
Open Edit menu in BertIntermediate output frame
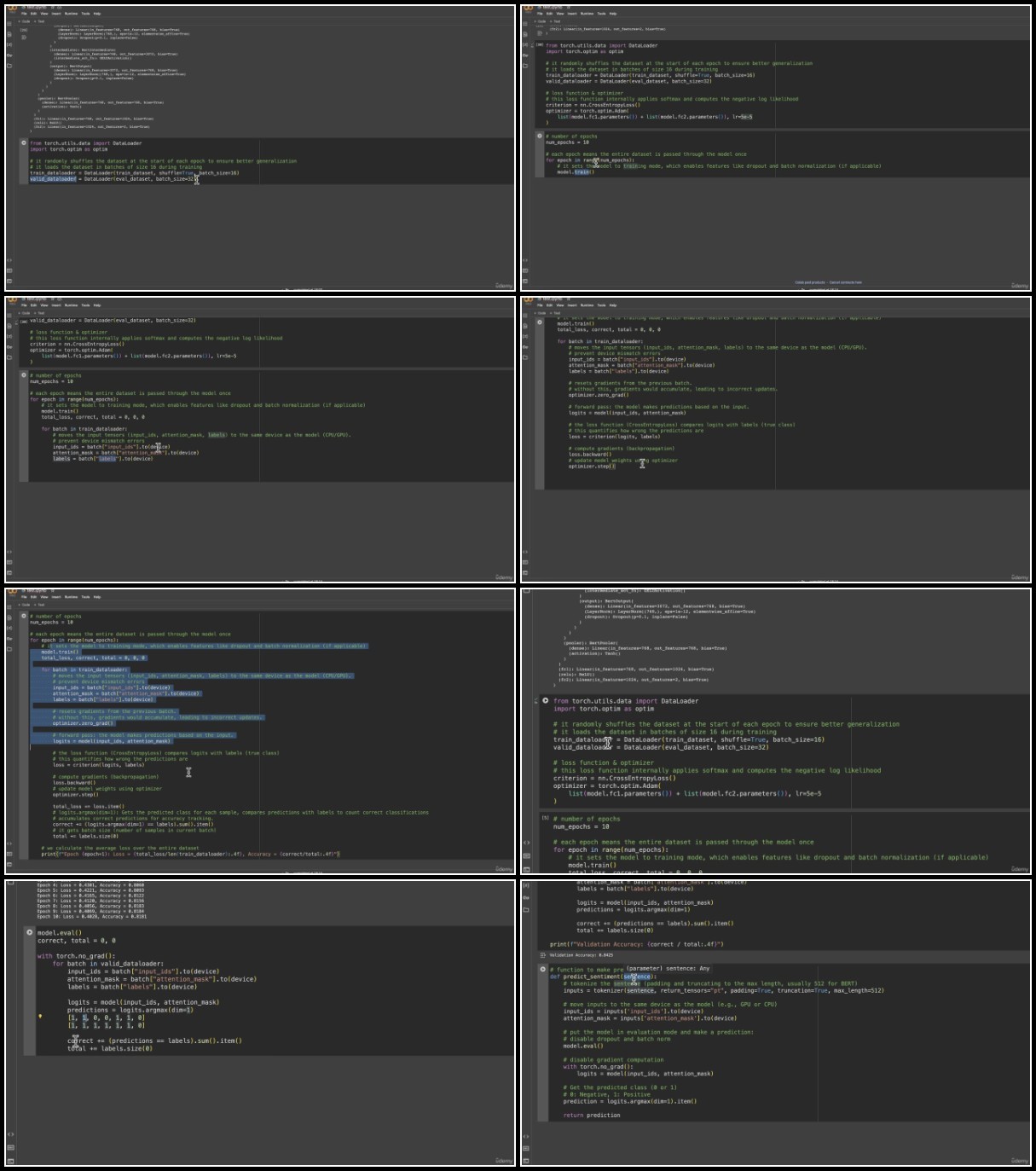(34, 14)
